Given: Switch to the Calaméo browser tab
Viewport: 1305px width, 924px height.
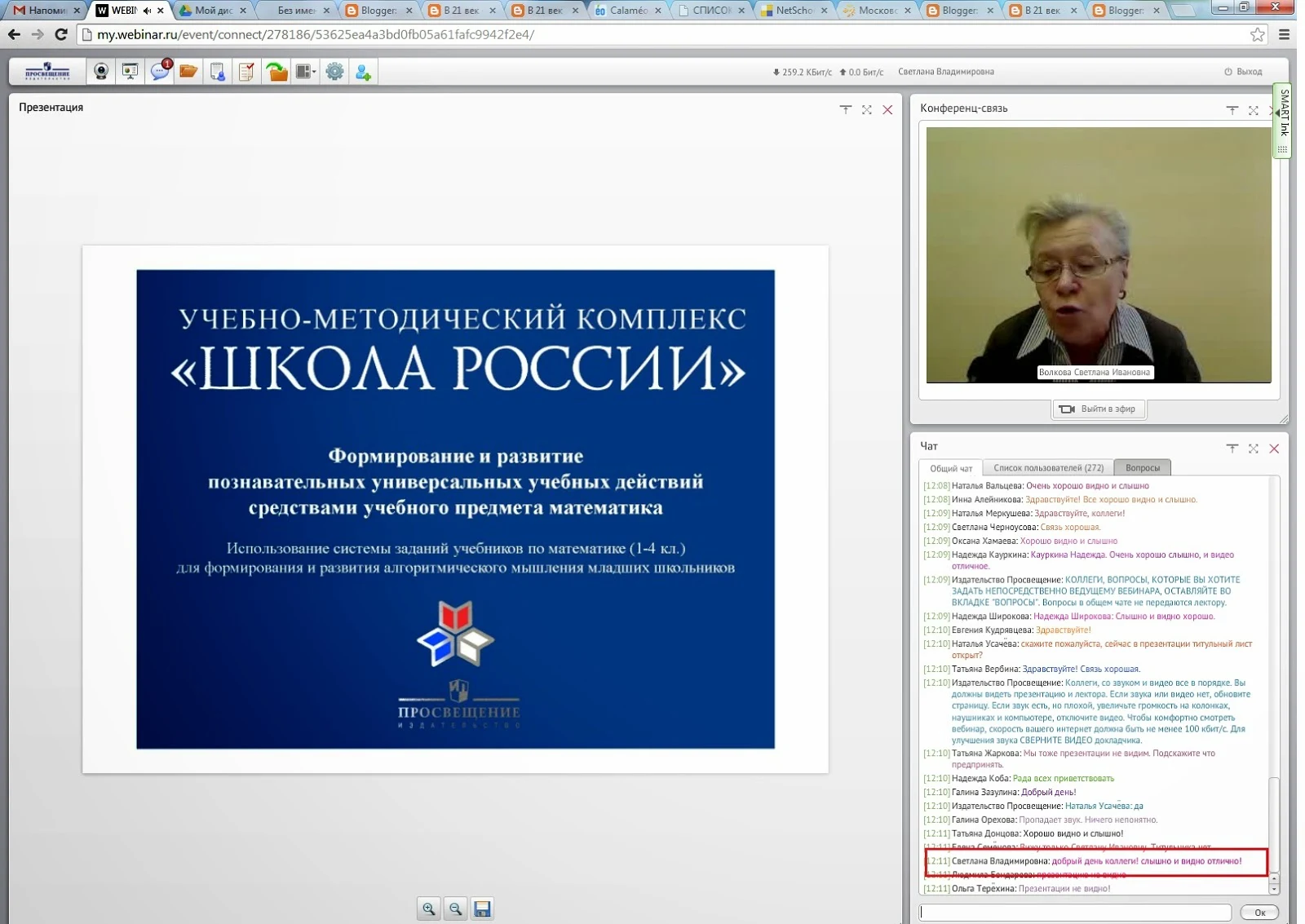Looking at the screenshot, I should point(628,11).
